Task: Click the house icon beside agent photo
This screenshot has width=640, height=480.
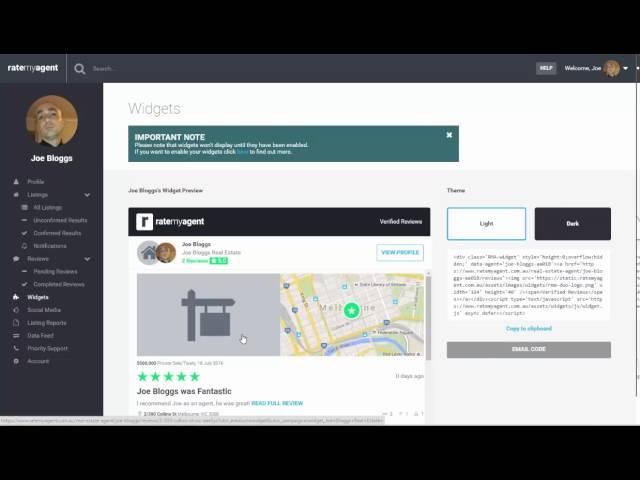Action: tap(148, 253)
